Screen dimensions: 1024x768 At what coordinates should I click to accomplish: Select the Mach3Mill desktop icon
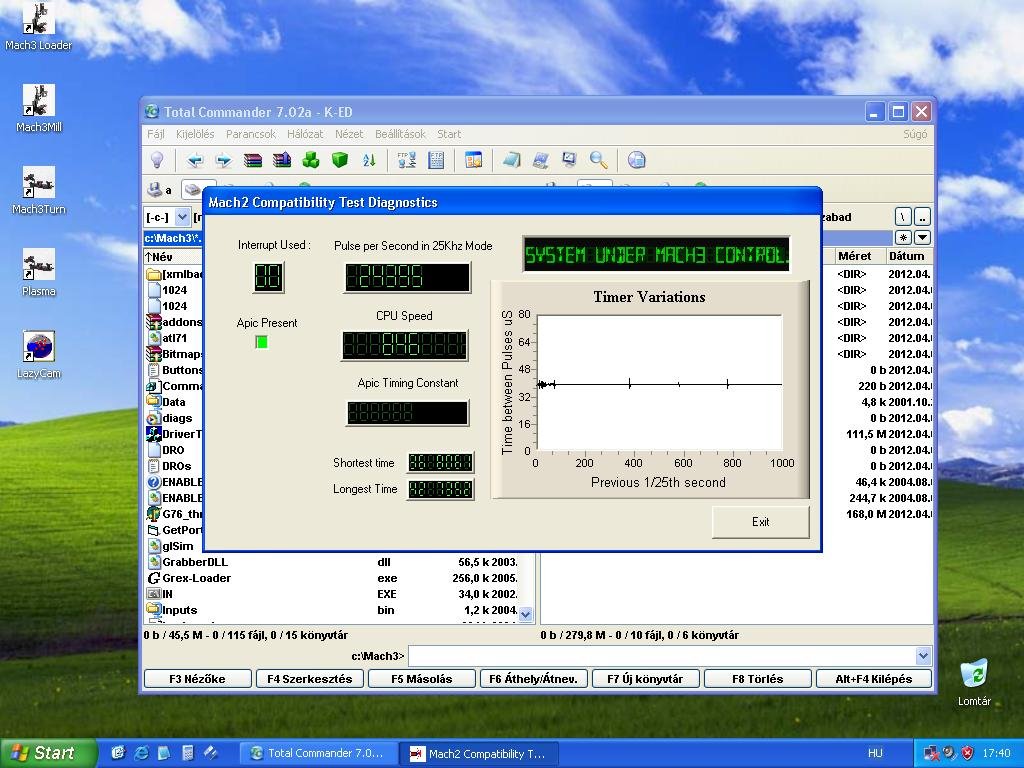tap(39, 108)
